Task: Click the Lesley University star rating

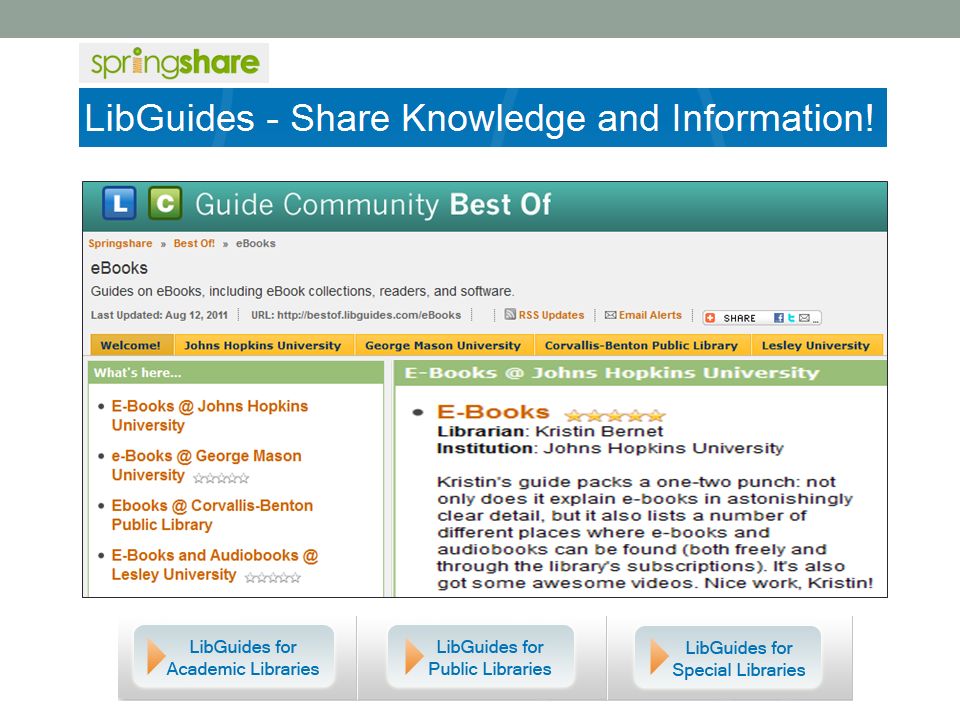Action: 272,577
